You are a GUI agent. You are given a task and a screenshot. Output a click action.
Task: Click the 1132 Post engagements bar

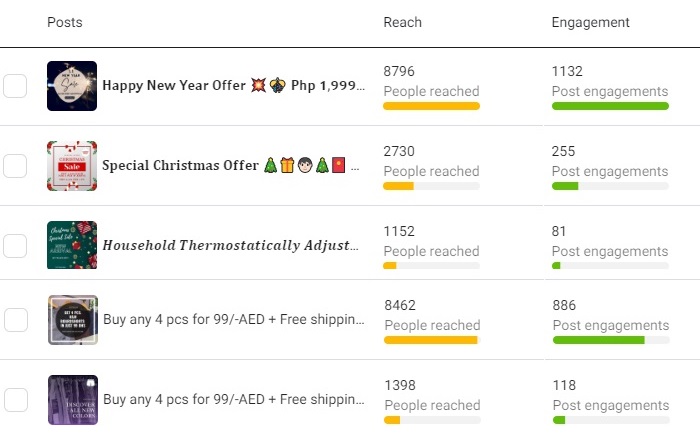610,105
